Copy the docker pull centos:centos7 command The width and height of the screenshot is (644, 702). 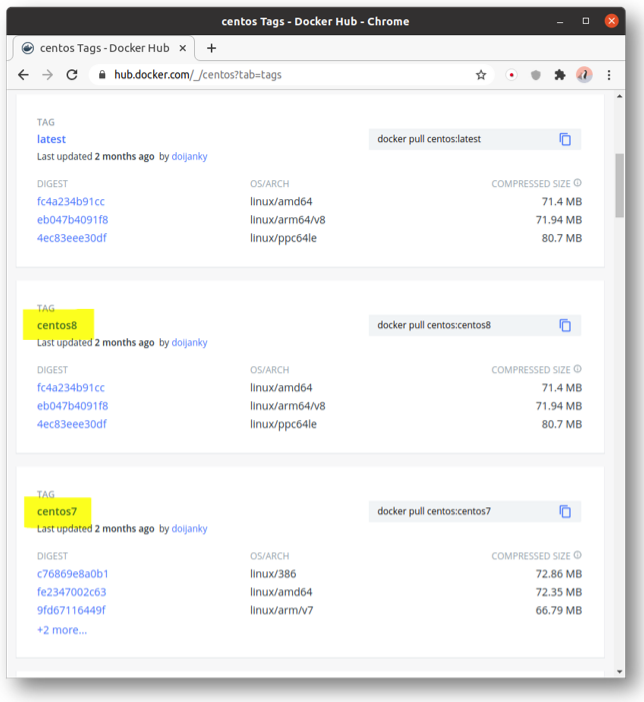coord(565,511)
